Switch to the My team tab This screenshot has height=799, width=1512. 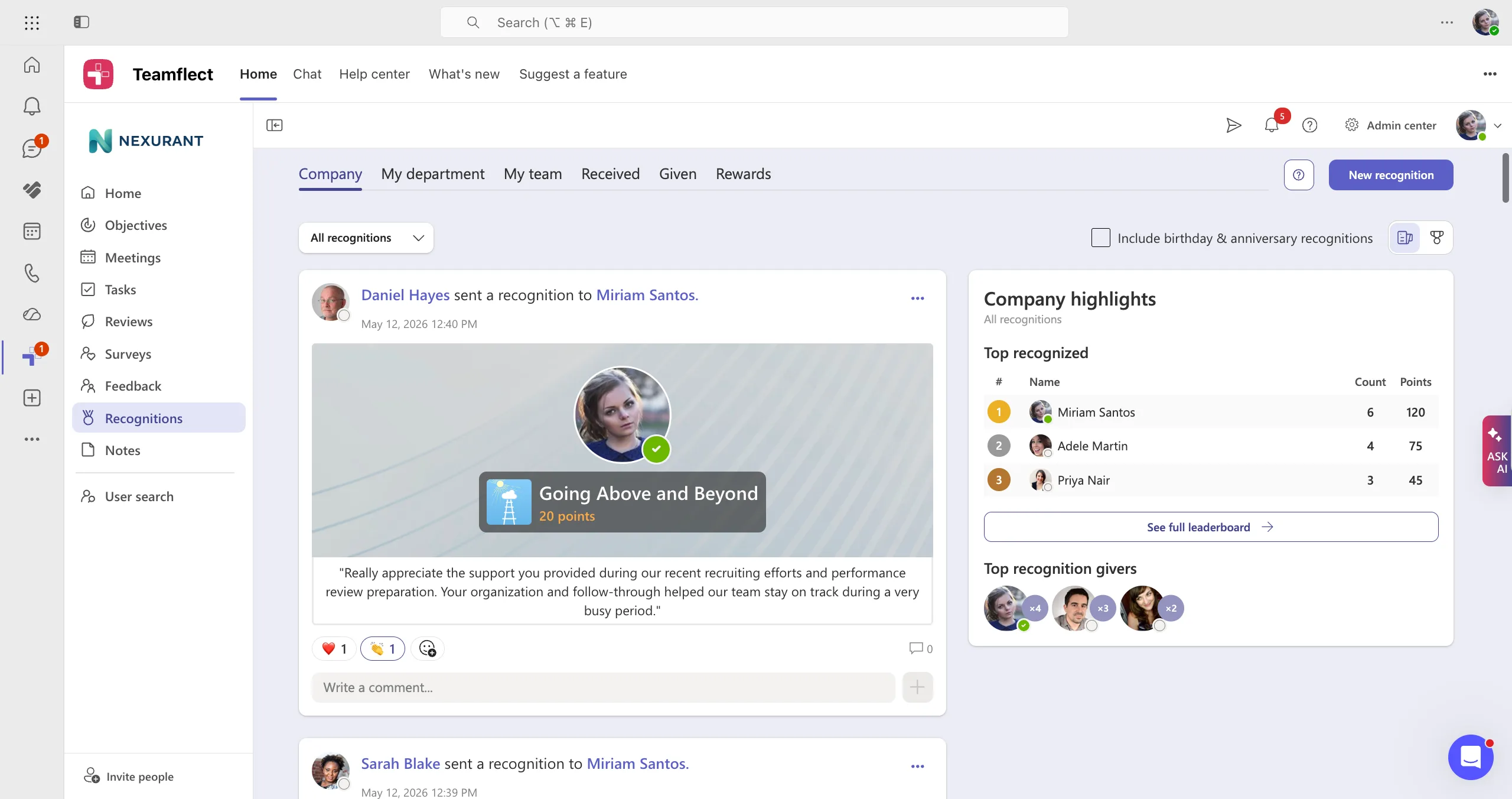coord(533,174)
